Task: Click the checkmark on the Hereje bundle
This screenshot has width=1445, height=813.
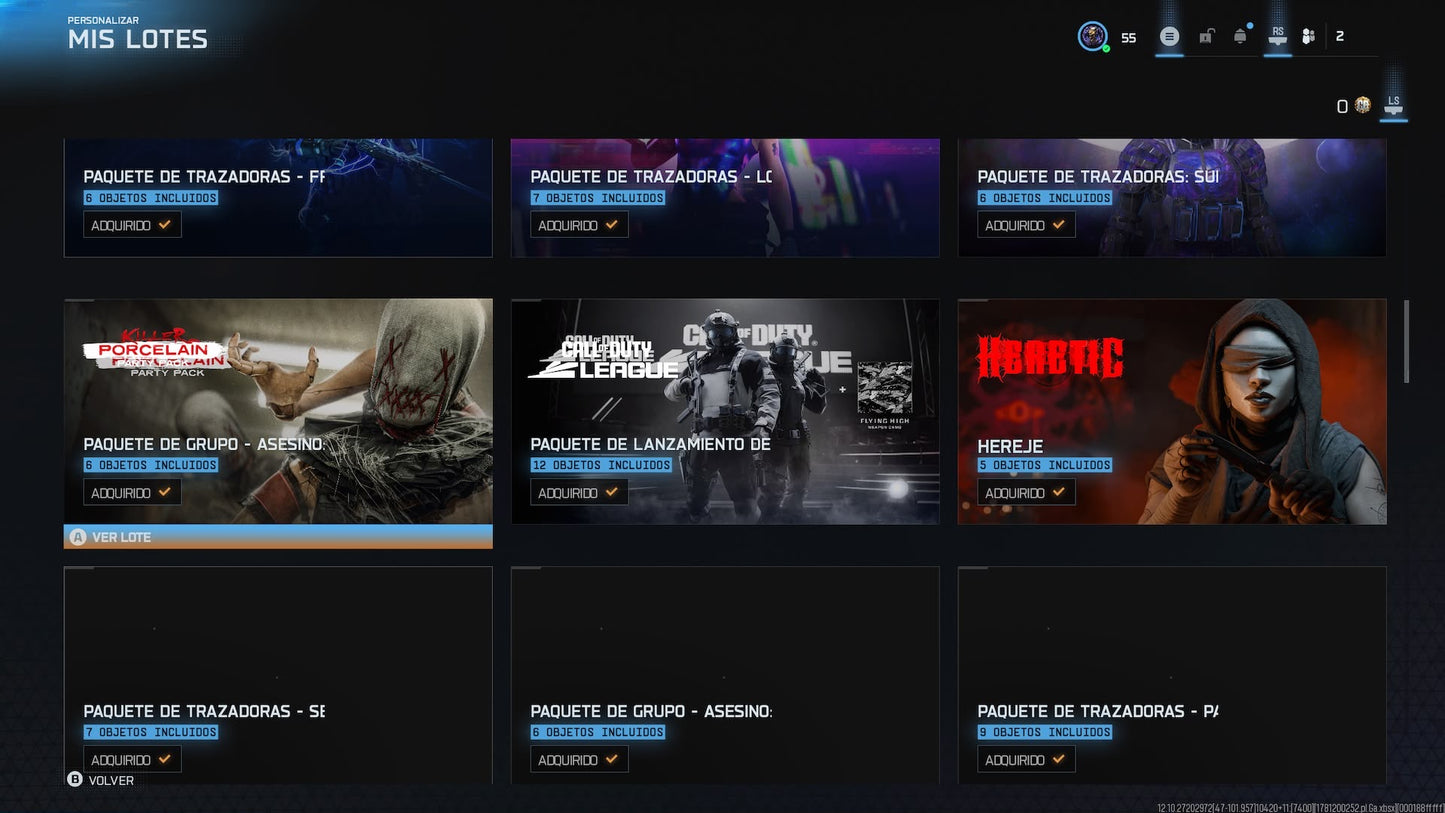Action: [1059, 492]
